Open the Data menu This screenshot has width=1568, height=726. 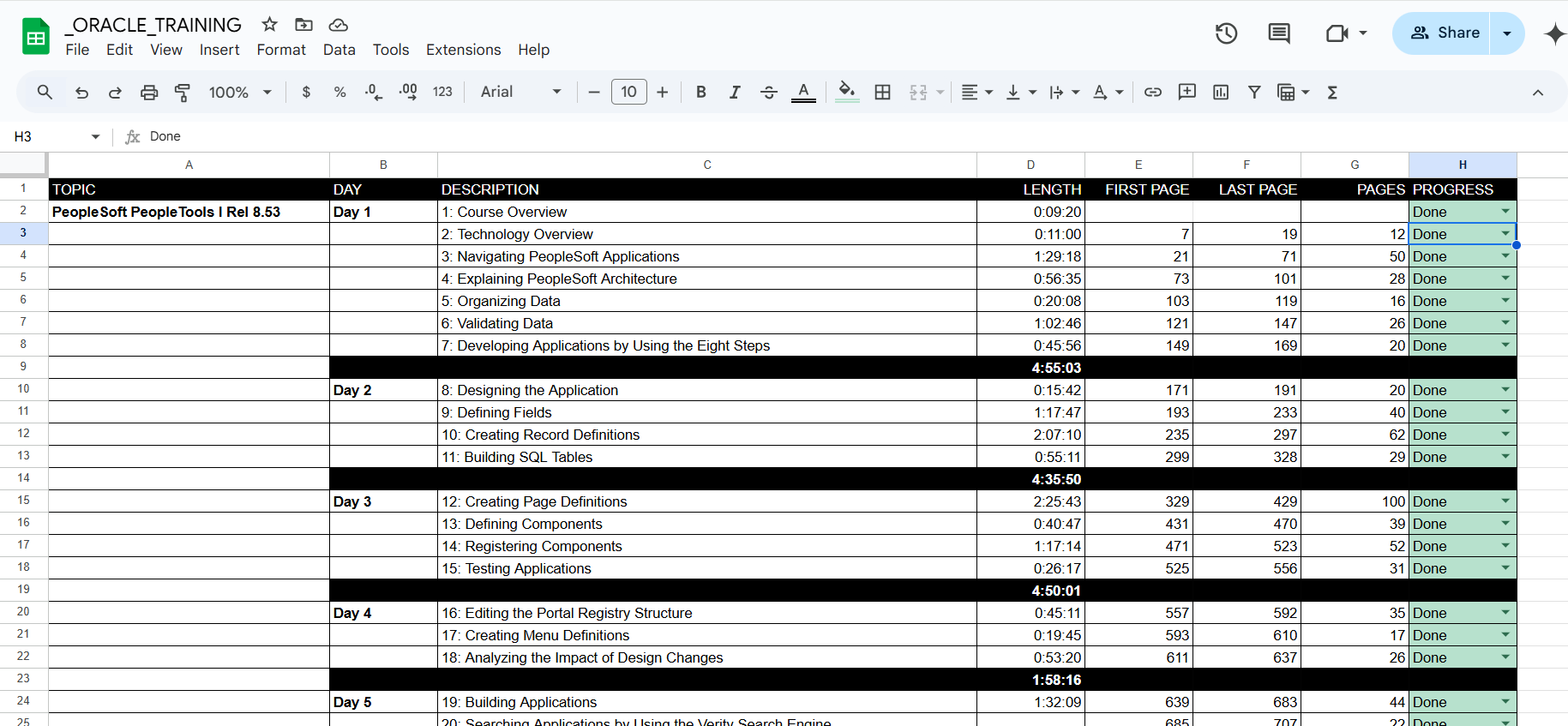click(x=339, y=50)
